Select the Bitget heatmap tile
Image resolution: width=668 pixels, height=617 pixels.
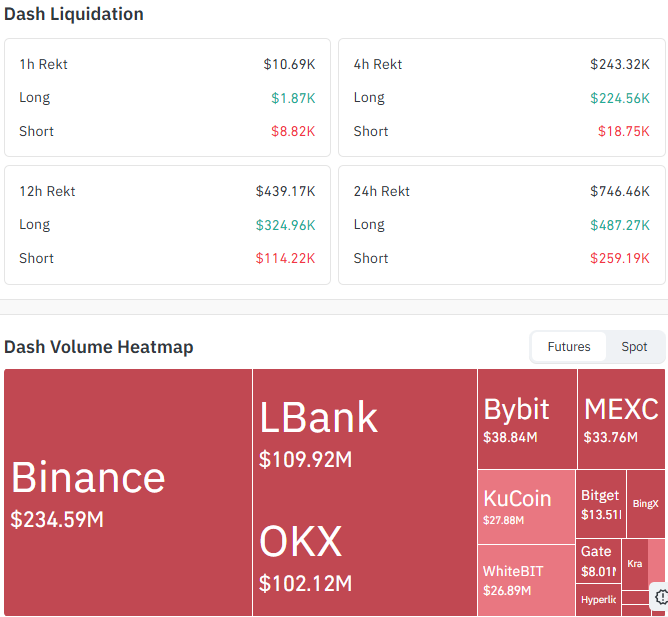click(601, 504)
